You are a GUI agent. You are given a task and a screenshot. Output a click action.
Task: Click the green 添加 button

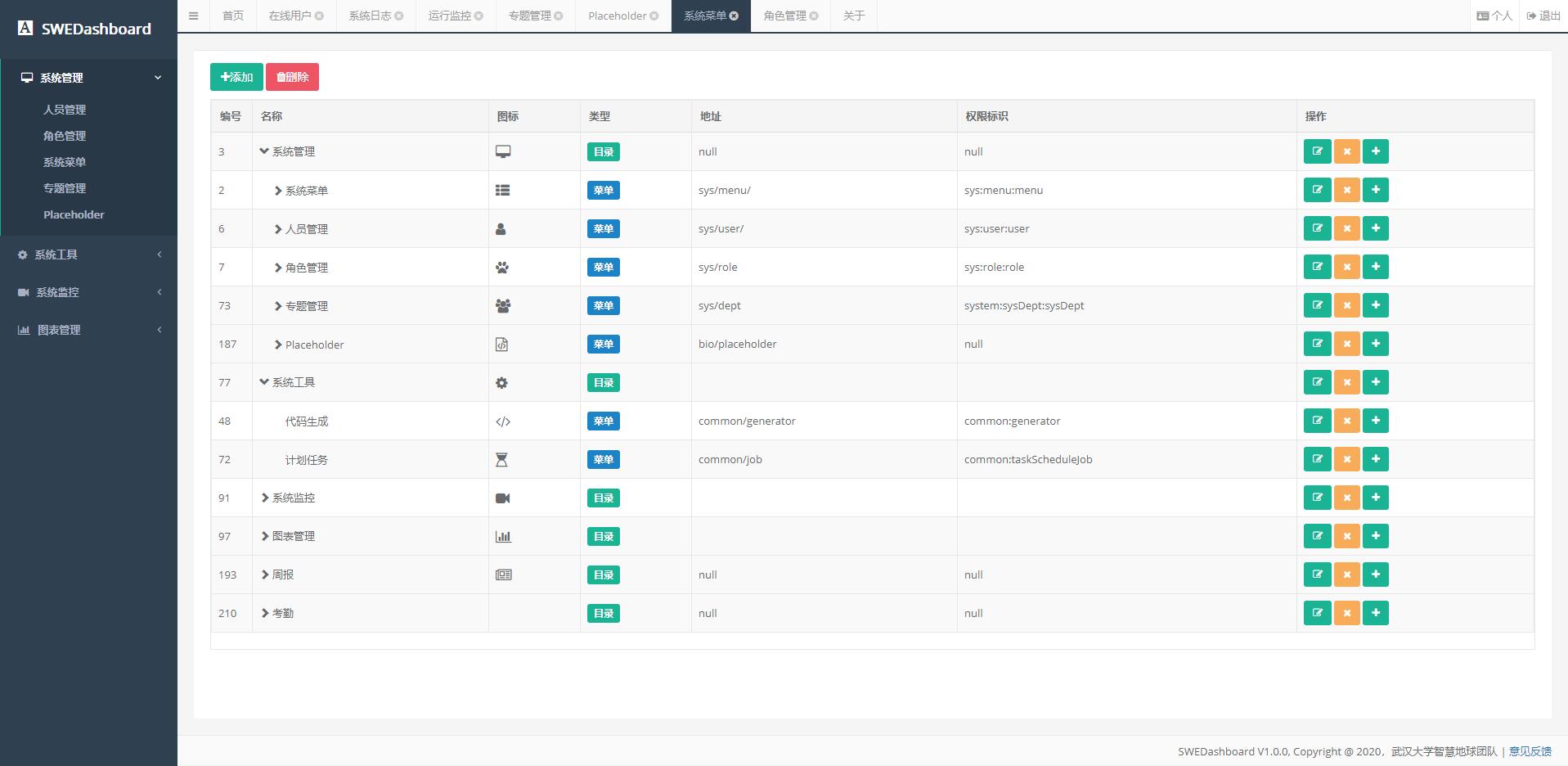point(236,77)
